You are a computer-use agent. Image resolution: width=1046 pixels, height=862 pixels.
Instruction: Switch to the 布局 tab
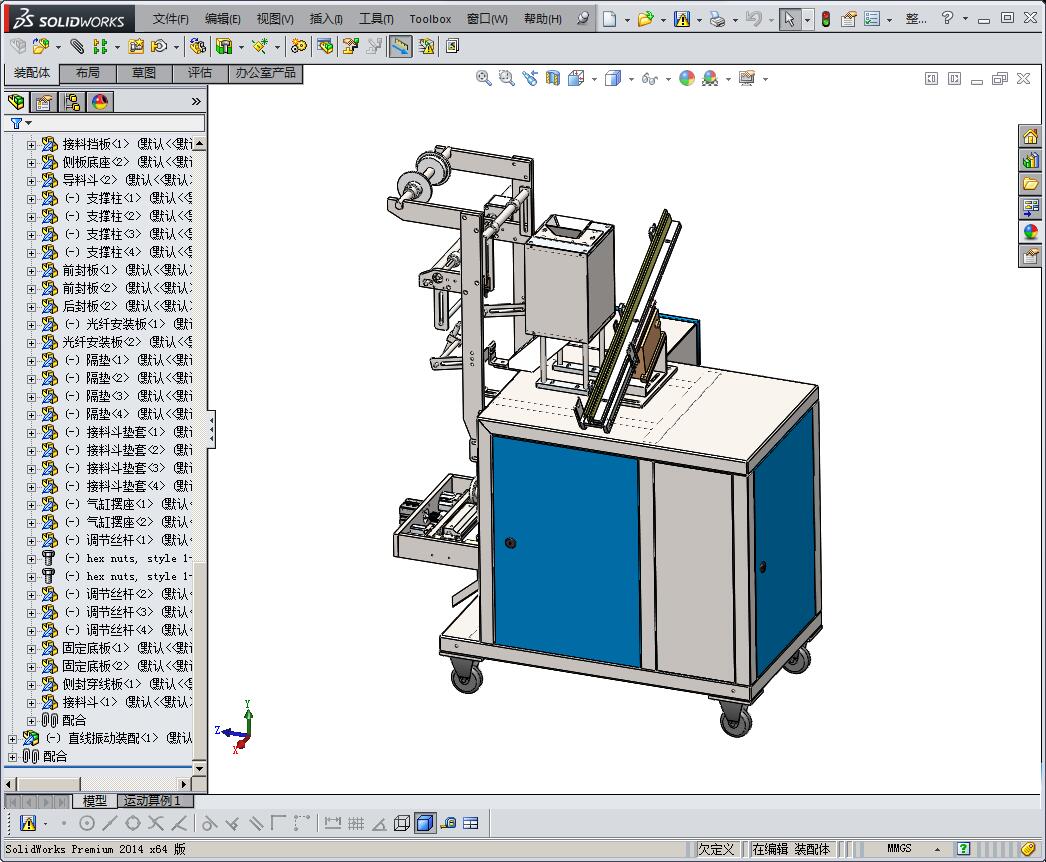(88, 73)
